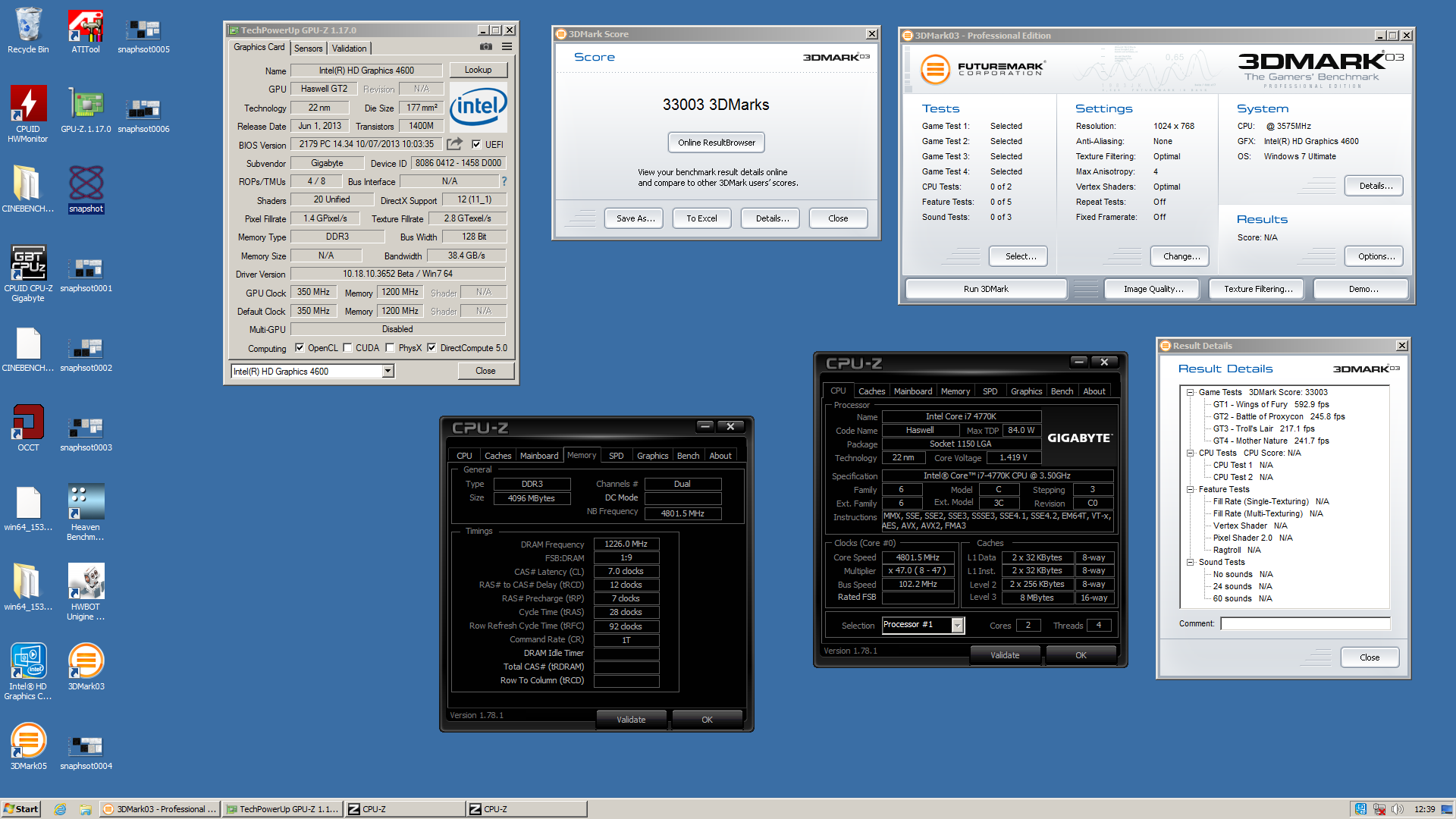Open Caches tab in right CPU-Z window

[x=871, y=391]
